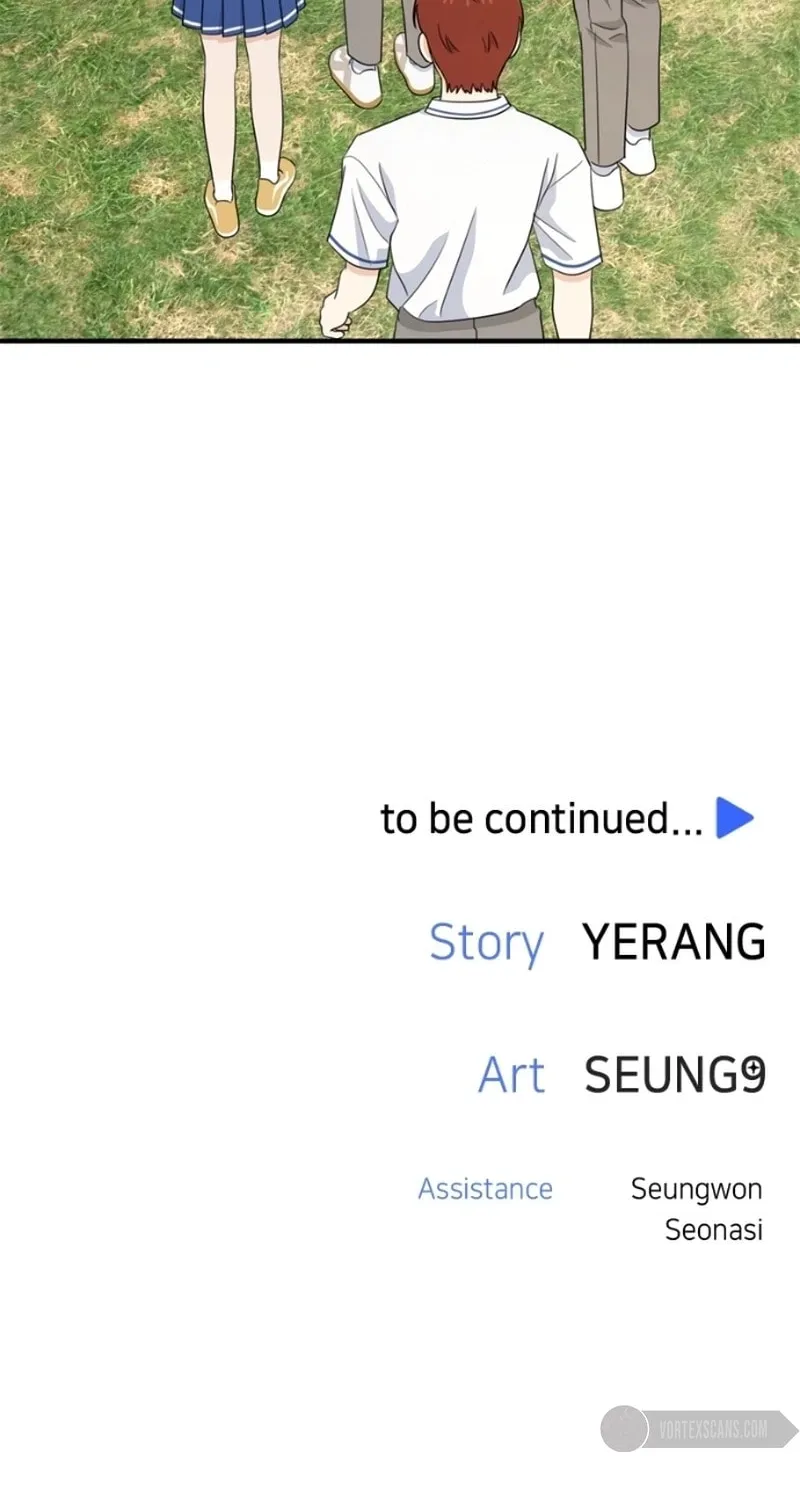The height and width of the screenshot is (1500, 800).
Task: Select assistant name Seungwon
Action: [696, 1190]
